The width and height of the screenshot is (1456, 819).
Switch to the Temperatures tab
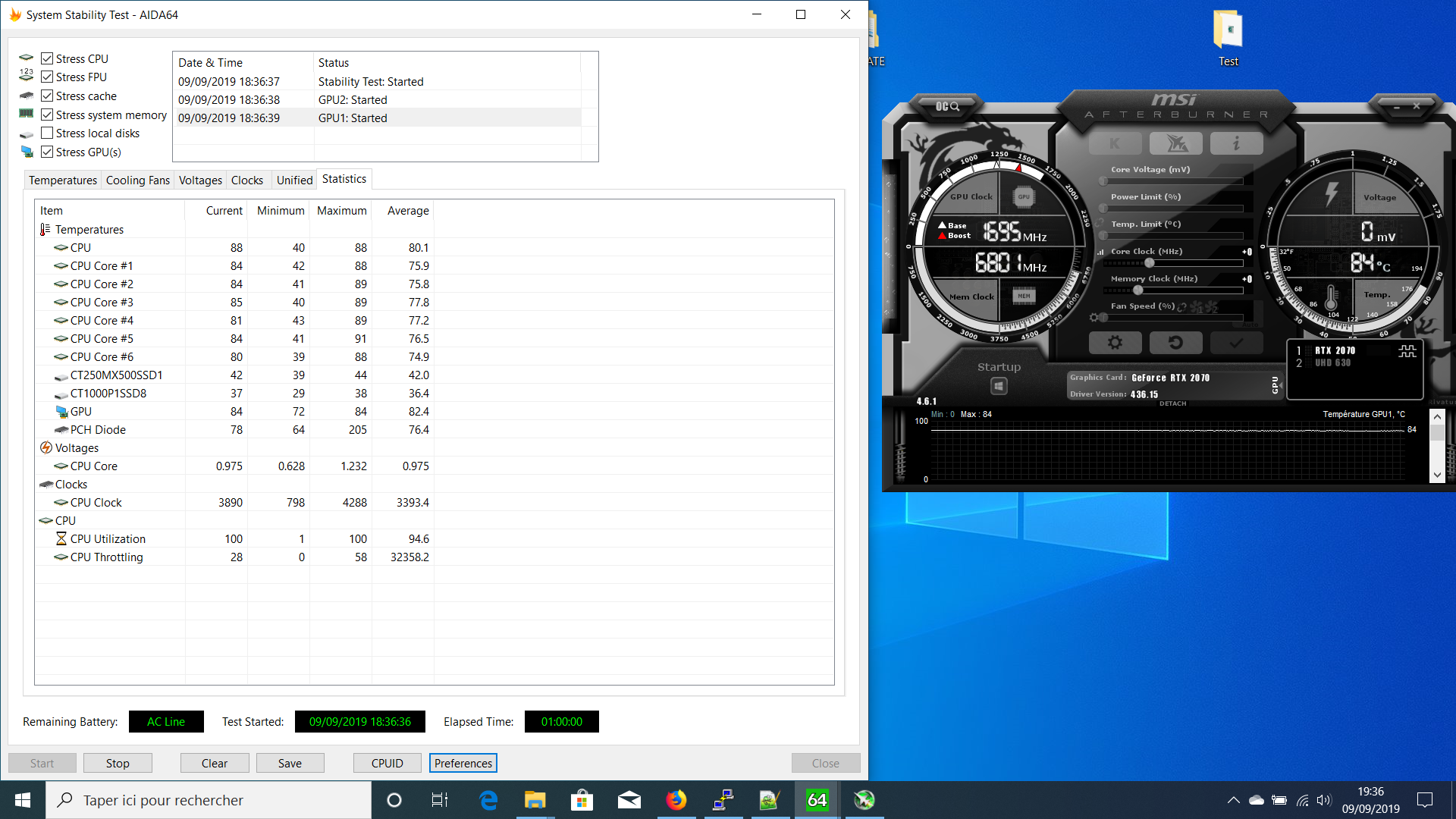tap(63, 180)
